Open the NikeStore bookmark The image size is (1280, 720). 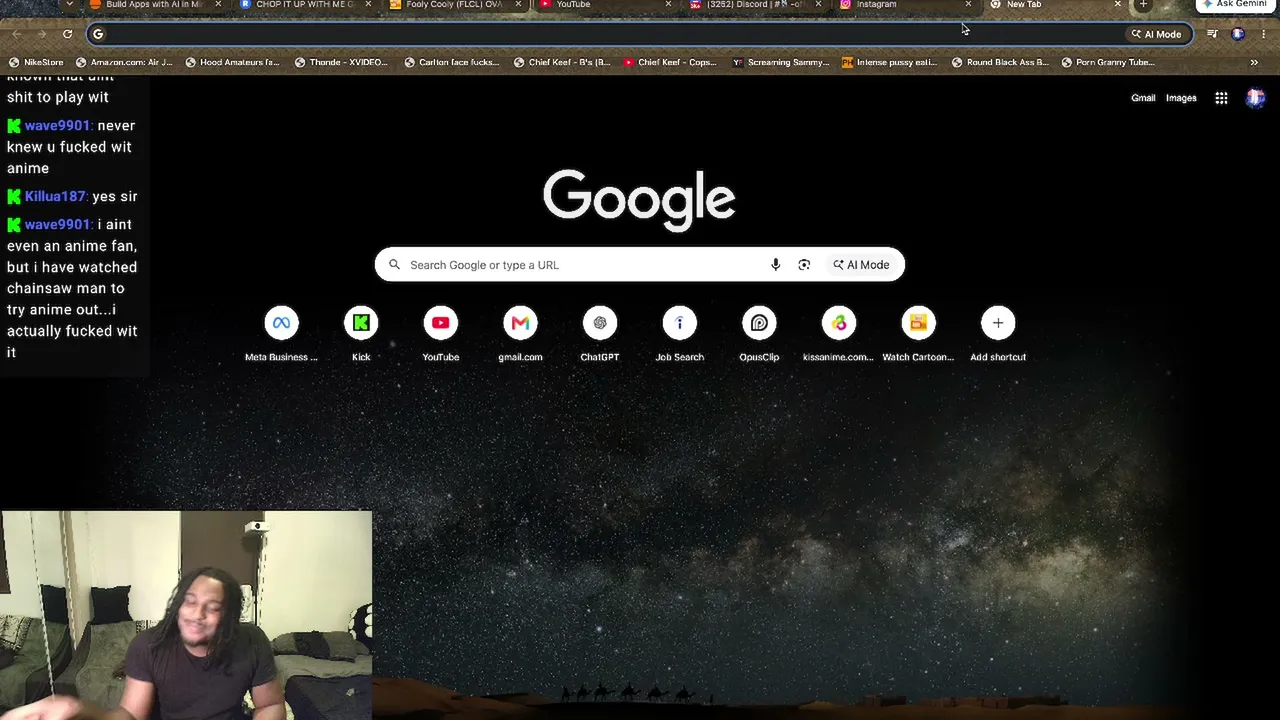[36, 62]
